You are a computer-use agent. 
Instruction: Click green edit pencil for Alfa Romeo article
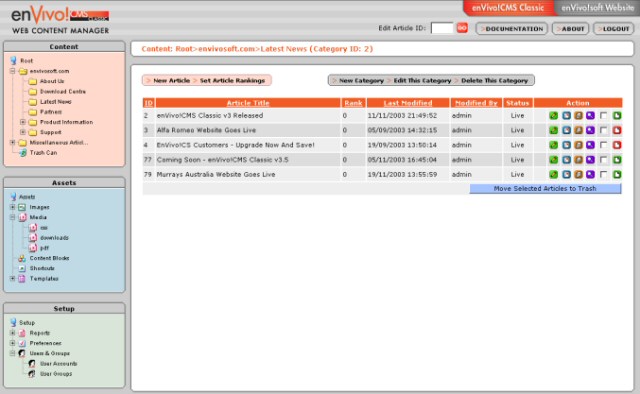(553, 130)
